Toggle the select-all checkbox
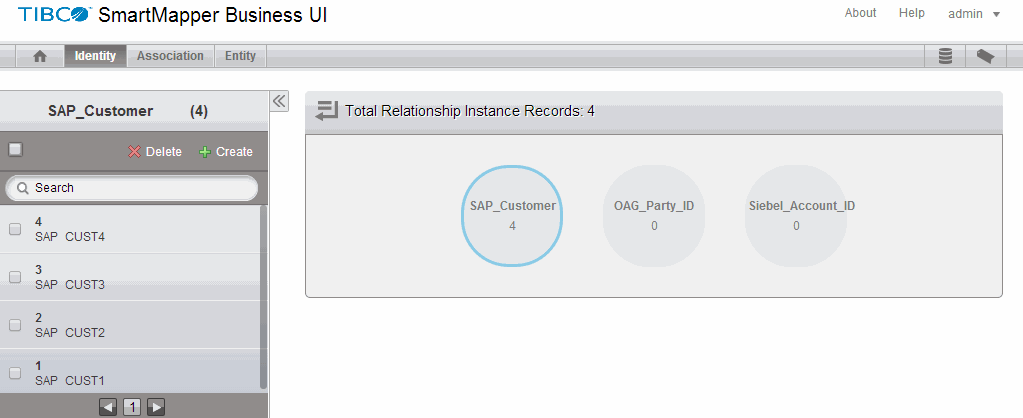Screen dimensions: 1023x418 tap(15, 150)
